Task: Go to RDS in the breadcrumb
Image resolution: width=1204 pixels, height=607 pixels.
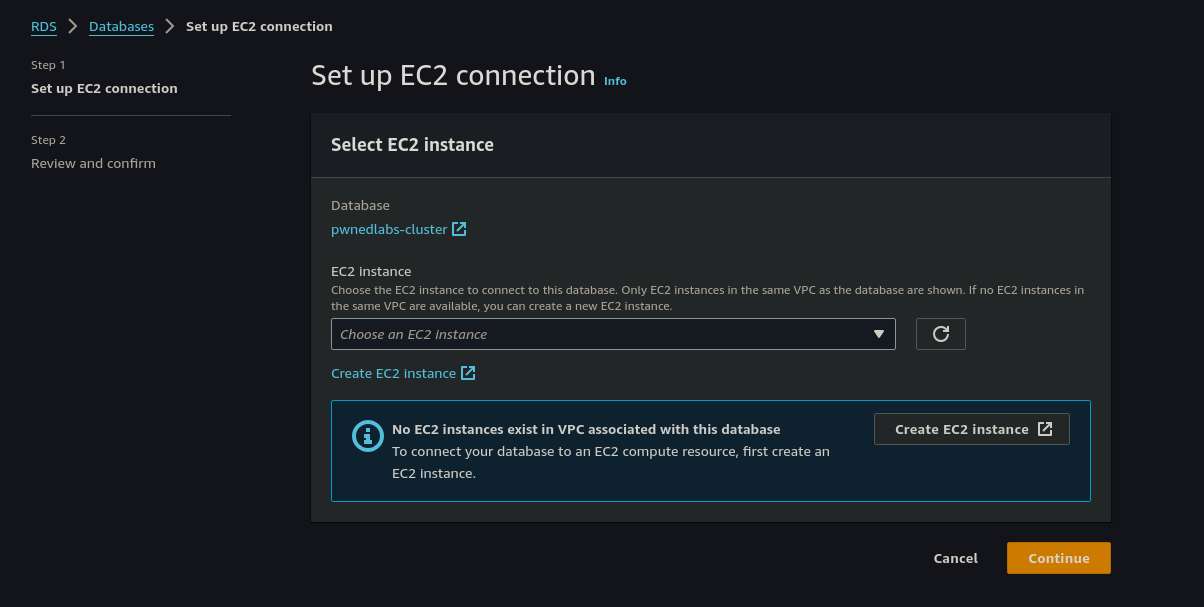Action: [44, 26]
